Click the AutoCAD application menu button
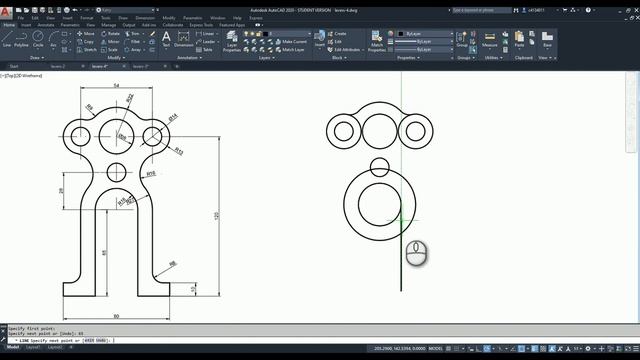Image resolution: width=640 pixels, height=360 pixels. (x=6, y=12)
